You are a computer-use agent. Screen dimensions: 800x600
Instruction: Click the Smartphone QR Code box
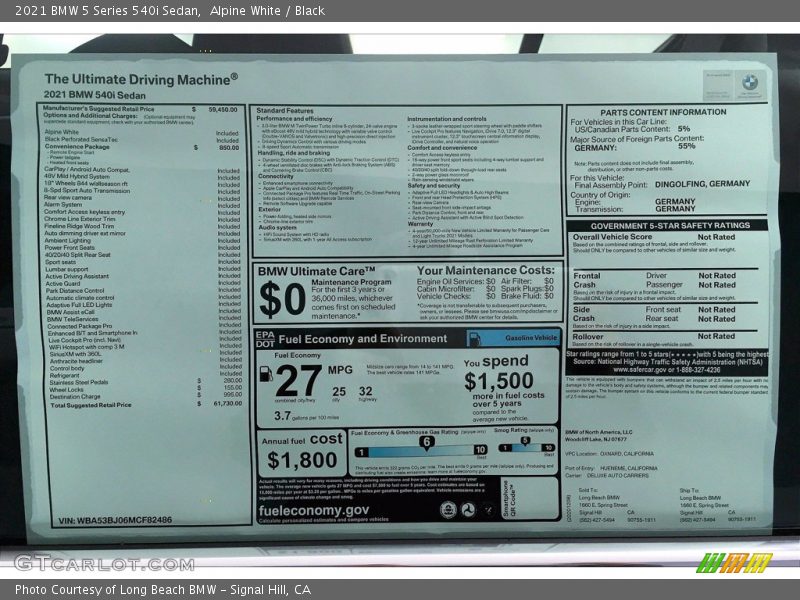511,497
